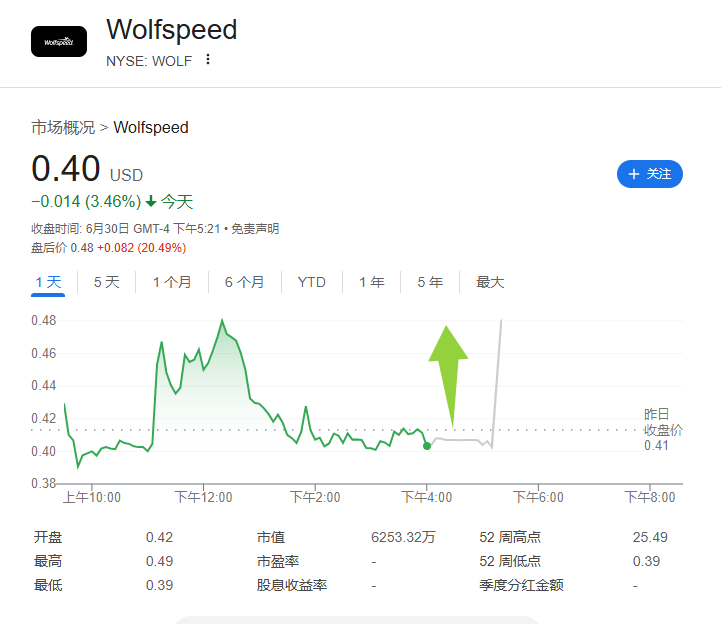
Task: Open the three-dot options menu beside NYSE: WOLF
Action: point(208,59)
